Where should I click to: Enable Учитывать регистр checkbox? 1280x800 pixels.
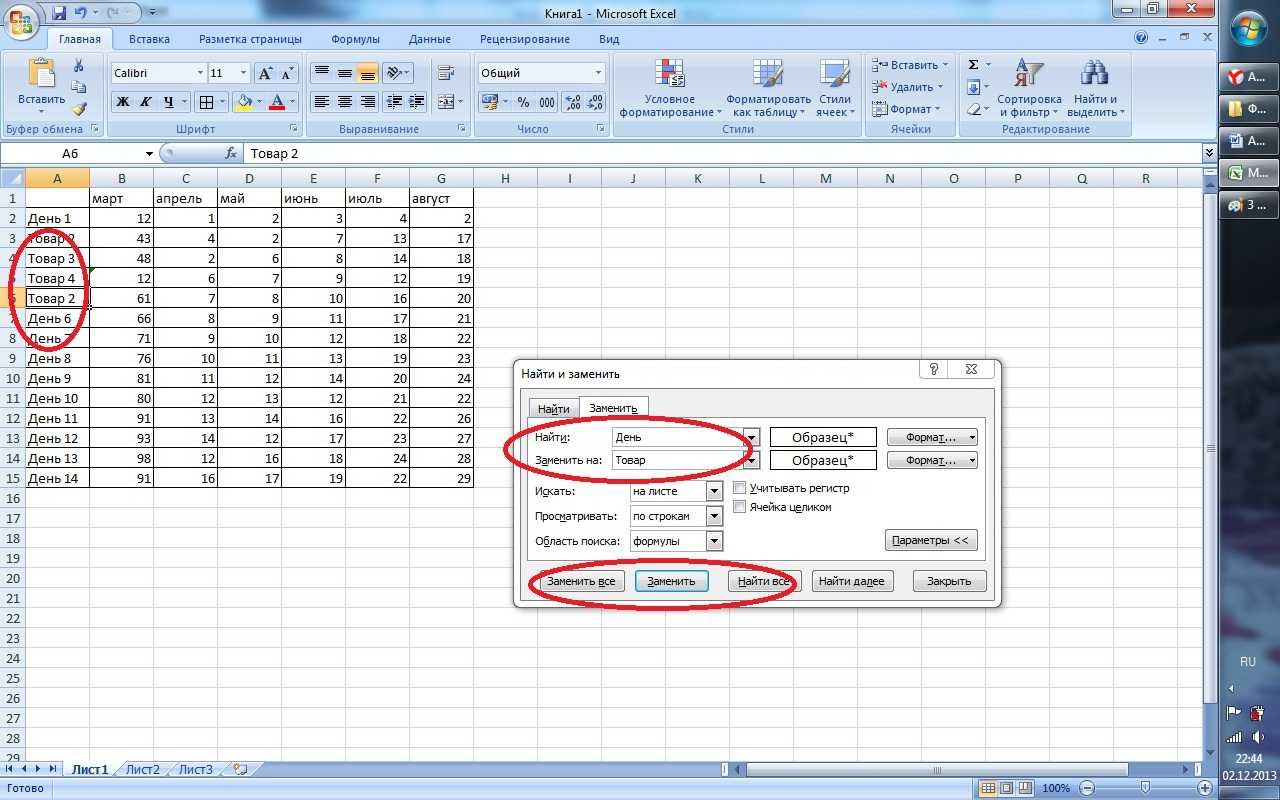[740, 488]
